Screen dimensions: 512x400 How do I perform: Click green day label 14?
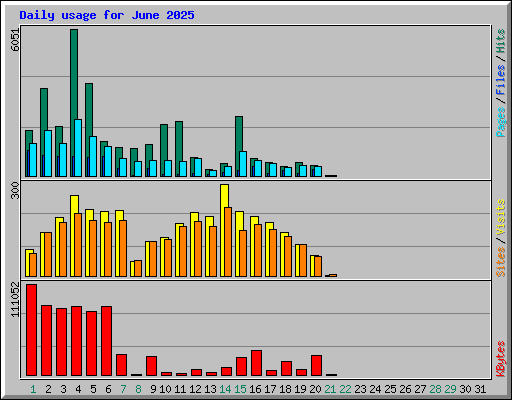click(225, 389)
